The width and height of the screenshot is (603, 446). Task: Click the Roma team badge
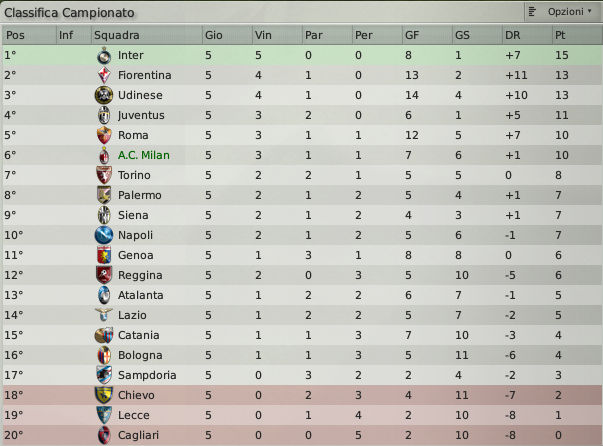(x=104, y=135)
